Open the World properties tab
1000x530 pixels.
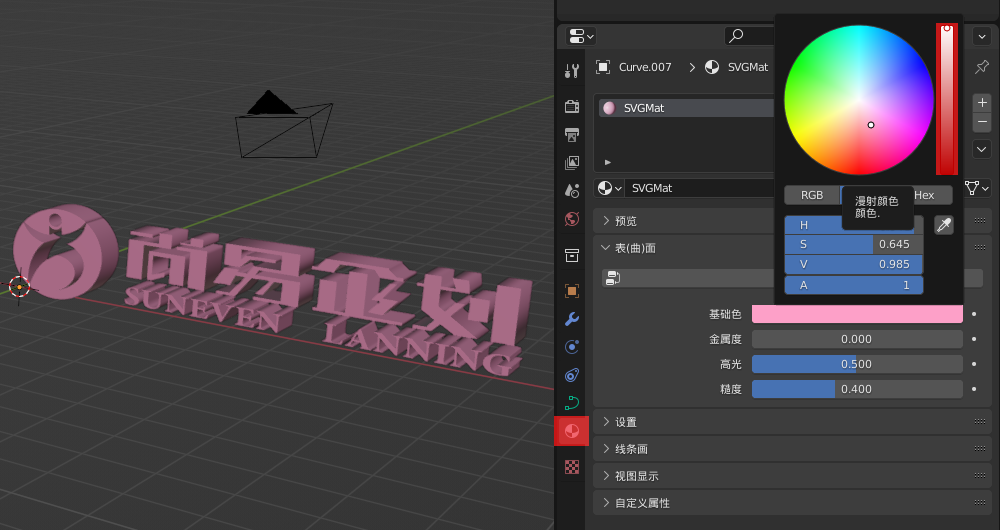572,218
